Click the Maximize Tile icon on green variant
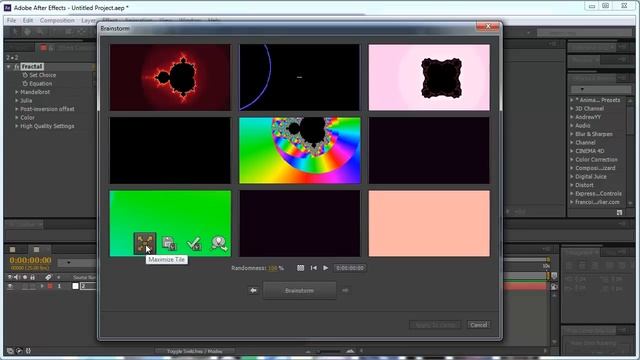This screenshot has height=360, width=640. [144, 243]
